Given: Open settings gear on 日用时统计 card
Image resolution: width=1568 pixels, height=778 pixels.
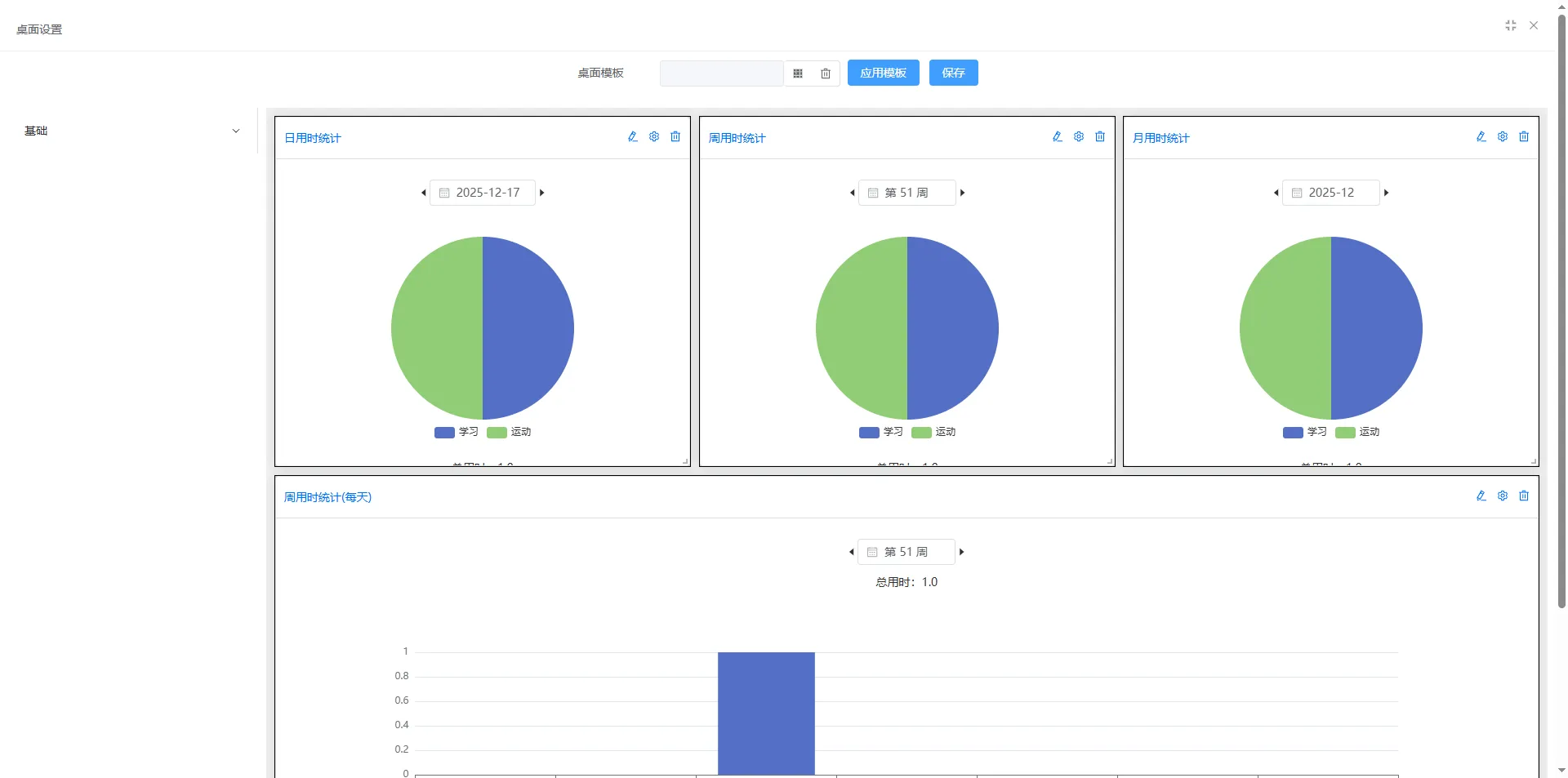Looking at the screenshot, I should (654, 137).
